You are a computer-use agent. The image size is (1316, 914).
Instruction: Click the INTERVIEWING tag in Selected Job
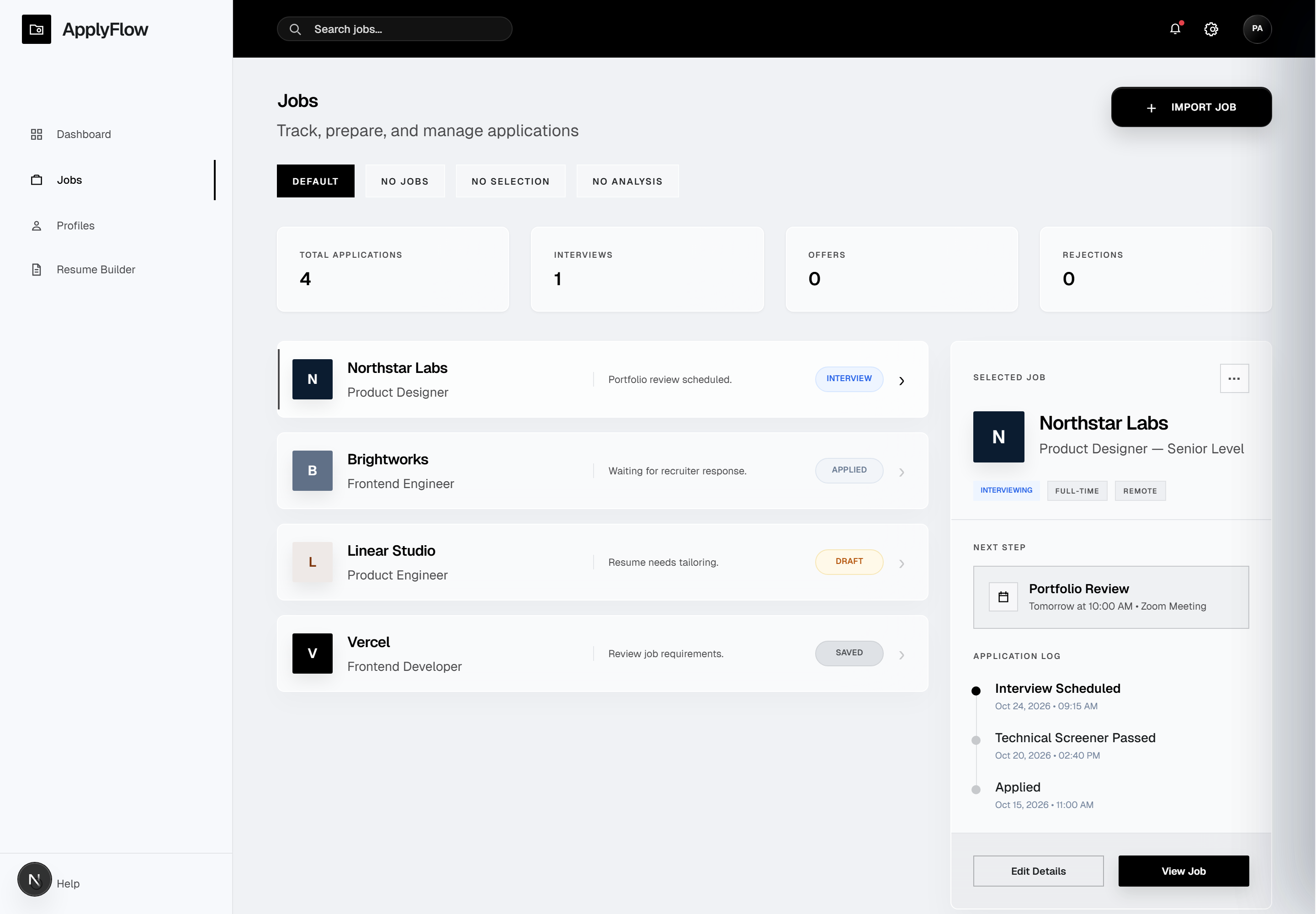click(1006, 491)
